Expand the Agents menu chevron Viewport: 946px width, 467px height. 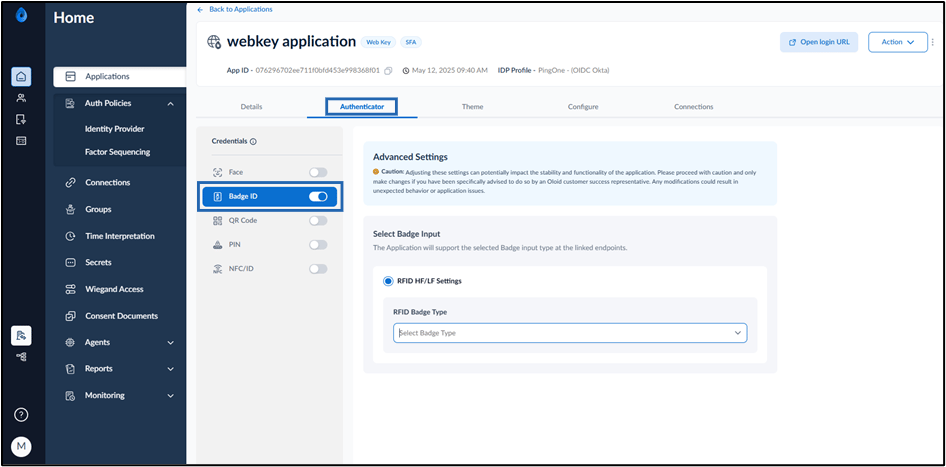pyautogui.click(x=171, y=343)
